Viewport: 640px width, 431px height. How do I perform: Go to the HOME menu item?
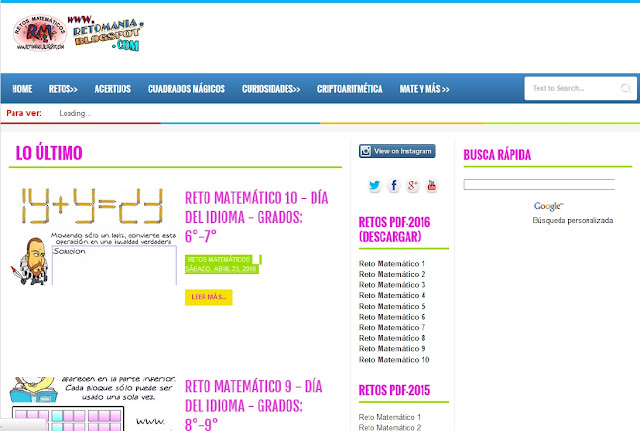point(22,89)
